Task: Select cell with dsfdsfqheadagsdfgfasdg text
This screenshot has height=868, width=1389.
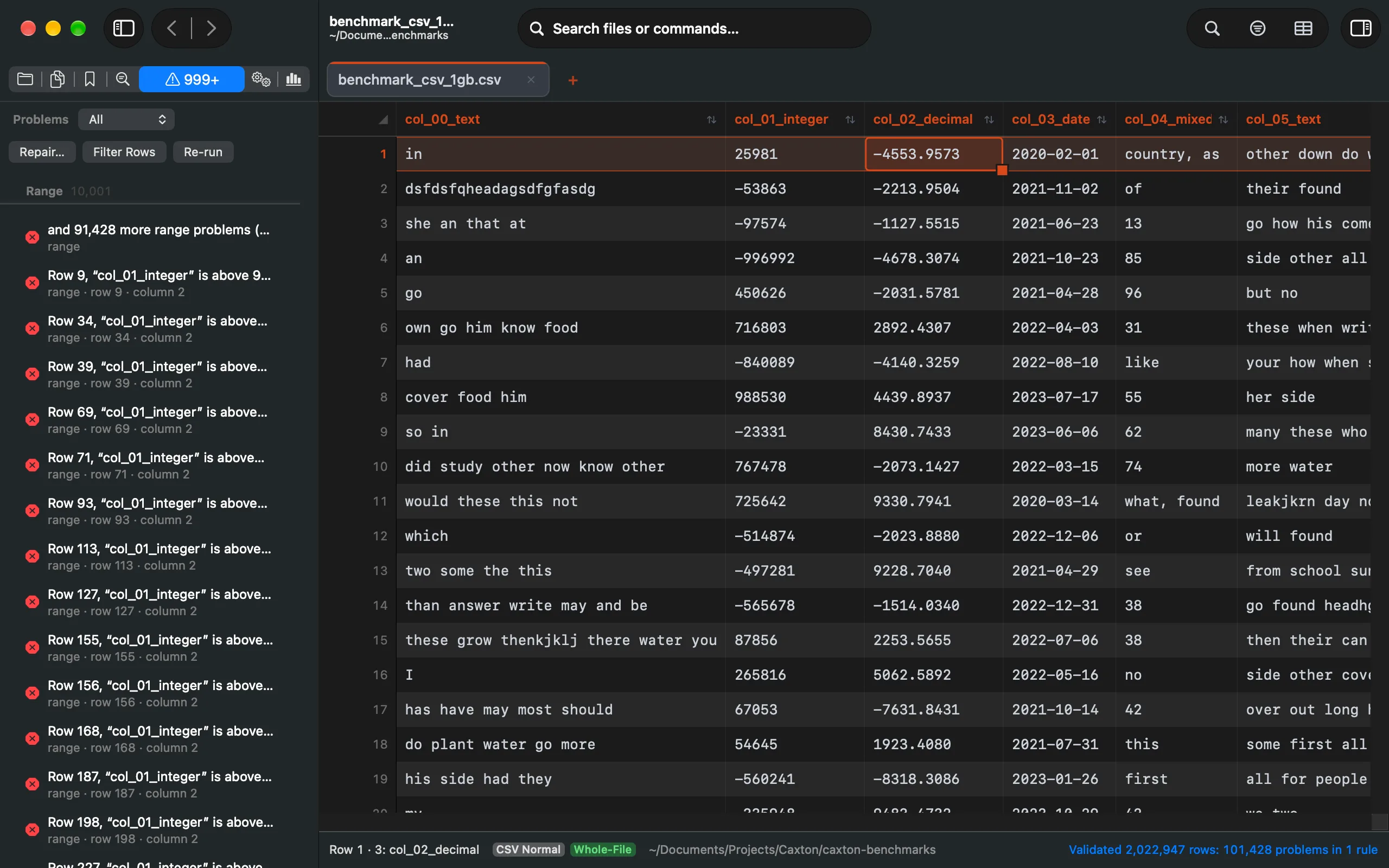Action: coord(561,189)
